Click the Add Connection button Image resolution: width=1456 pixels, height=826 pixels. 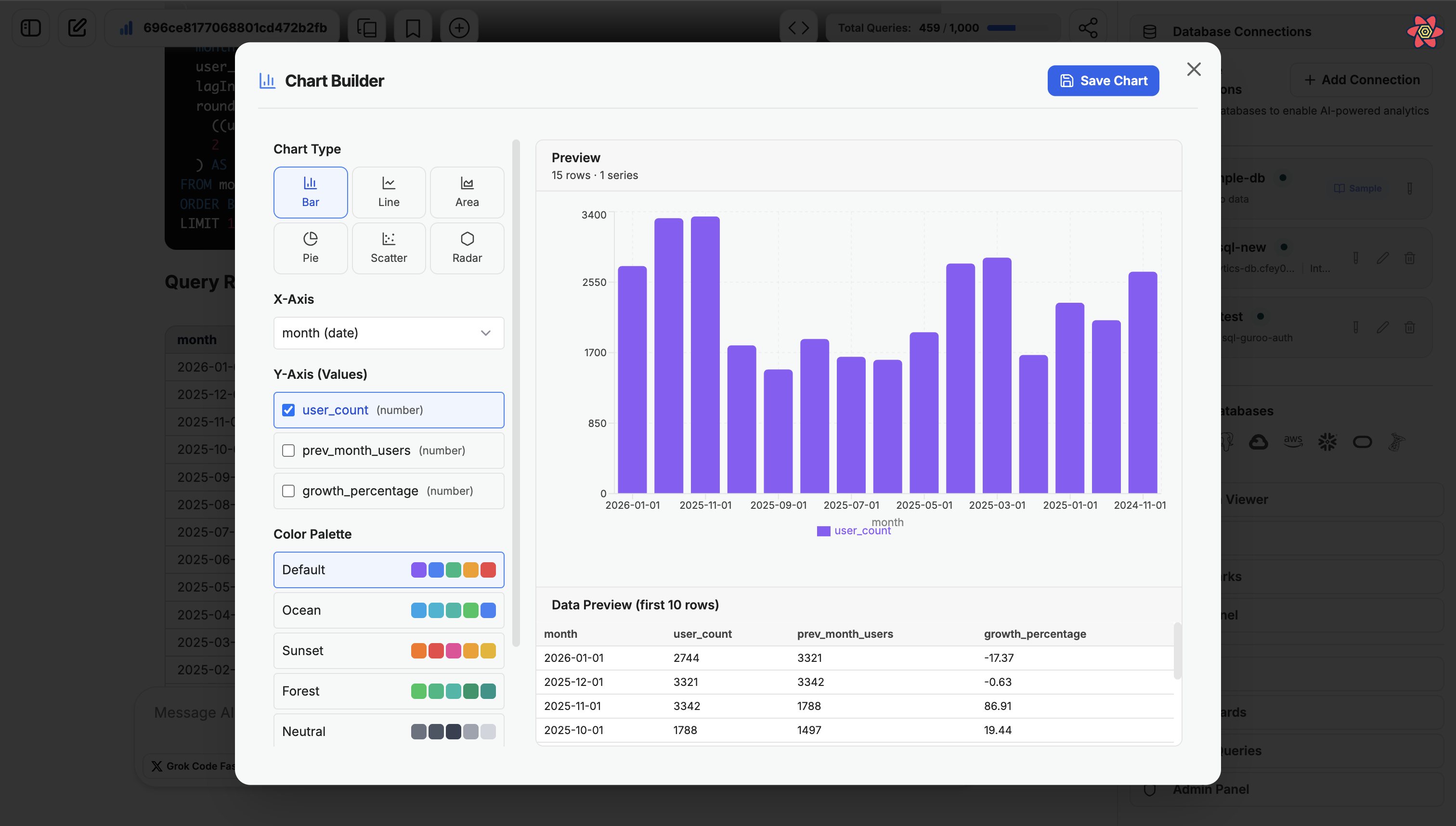point(1362,79)
